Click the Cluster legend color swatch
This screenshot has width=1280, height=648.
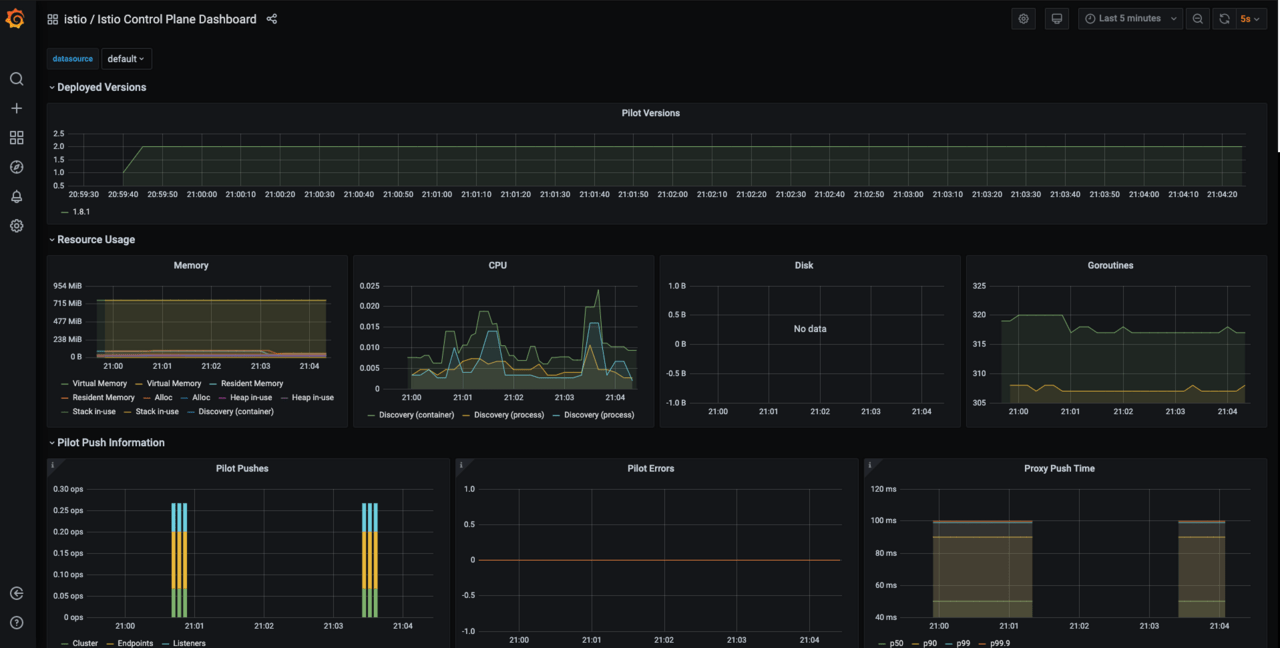65,643
